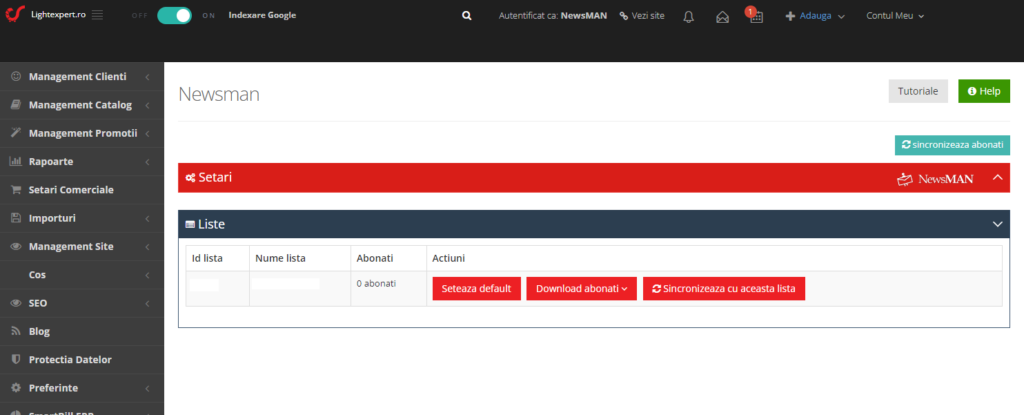
Task: Click the Rapoarte bar chart icon
Action: [16, 161]
